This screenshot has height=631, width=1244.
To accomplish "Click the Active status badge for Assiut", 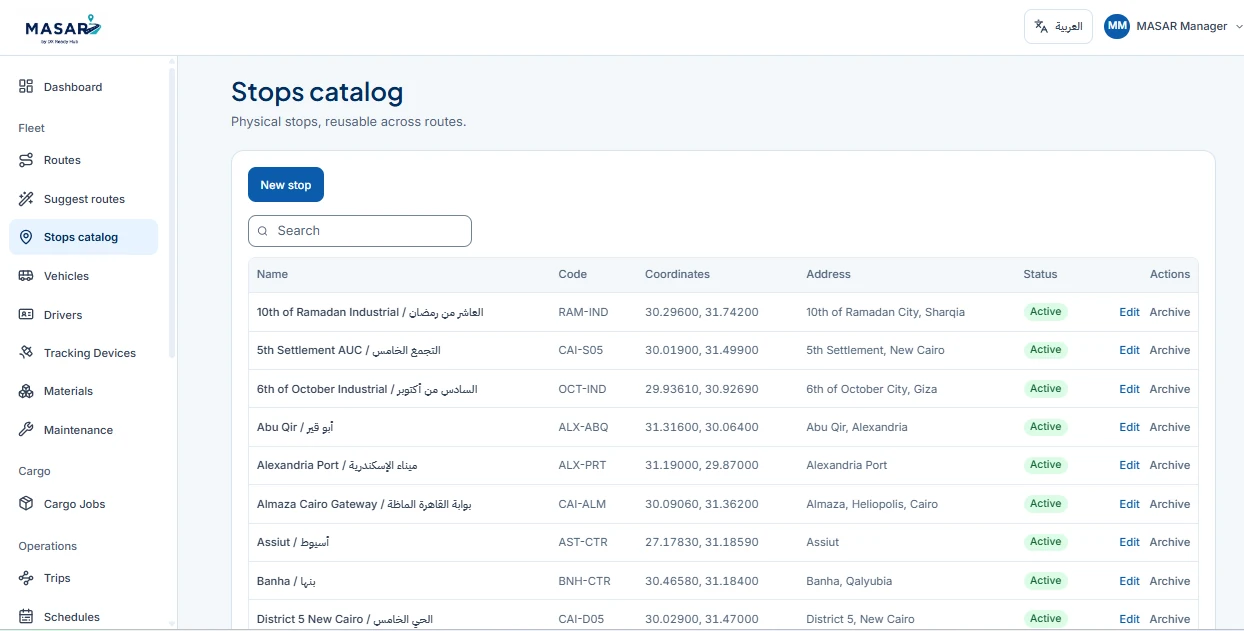I will (1045, 542).
